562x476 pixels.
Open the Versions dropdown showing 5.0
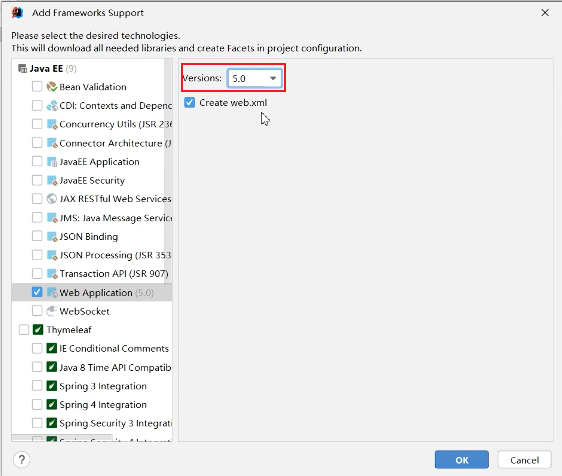[254, 78]
